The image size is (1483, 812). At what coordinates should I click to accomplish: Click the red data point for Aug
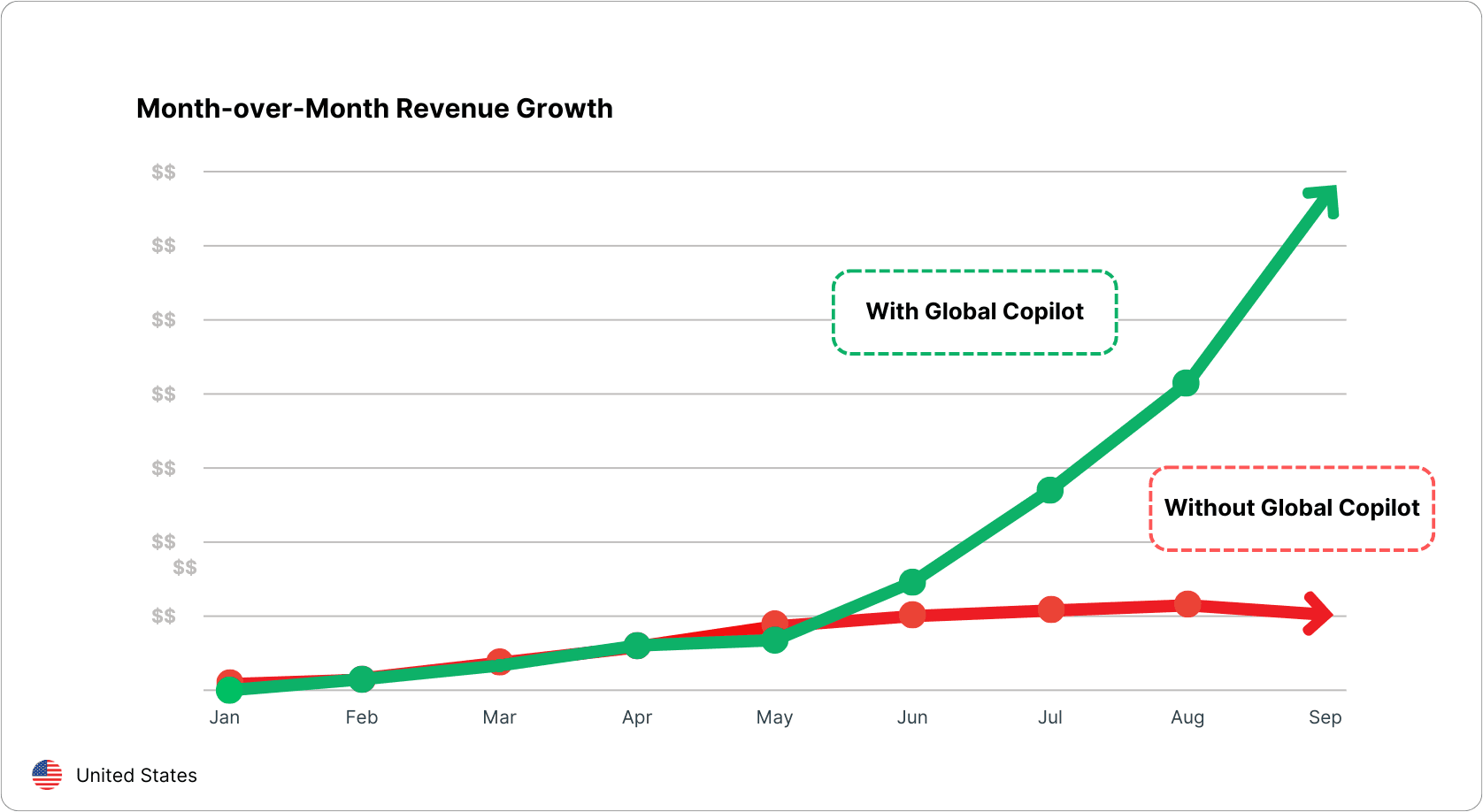coord(1187,605)
